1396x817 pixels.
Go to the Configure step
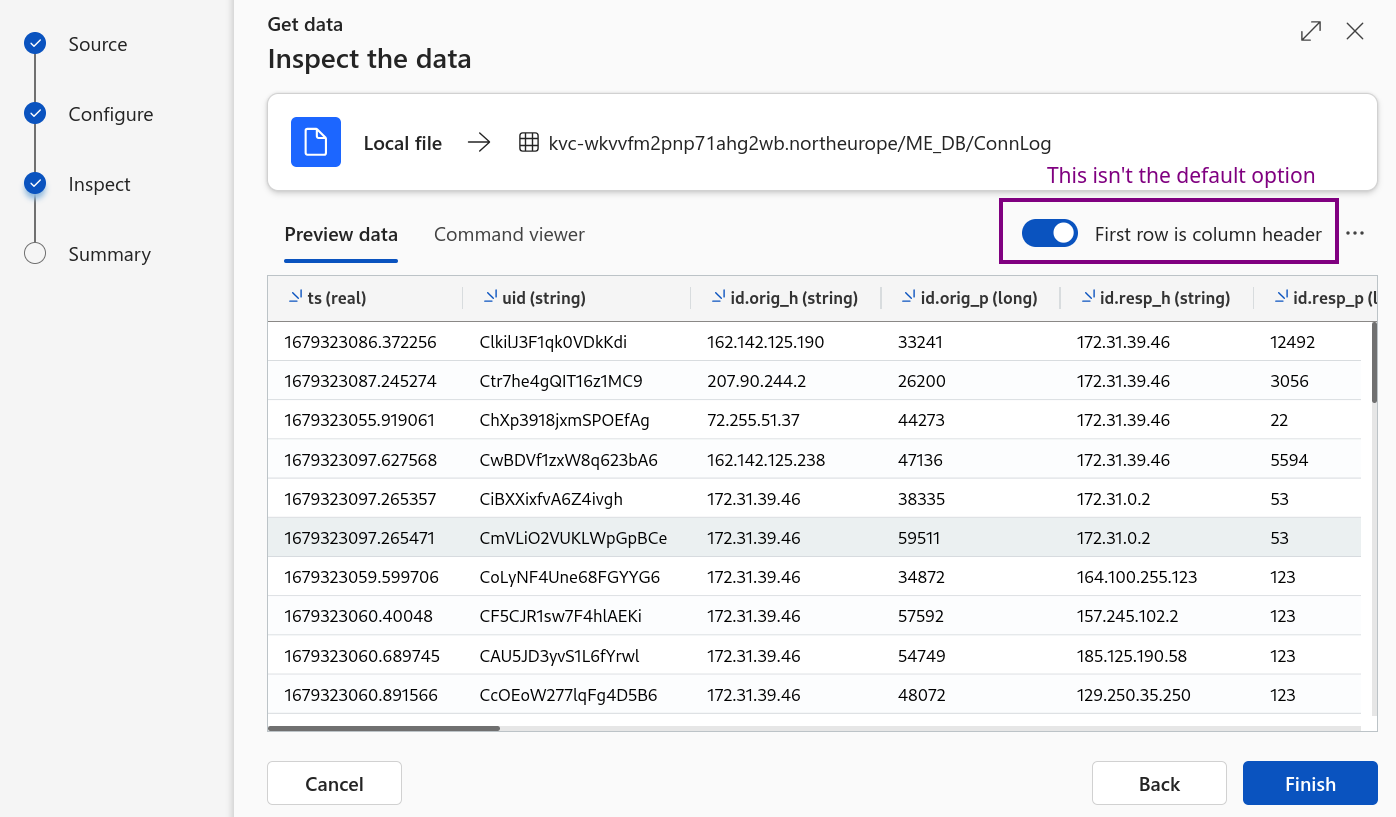111,114
